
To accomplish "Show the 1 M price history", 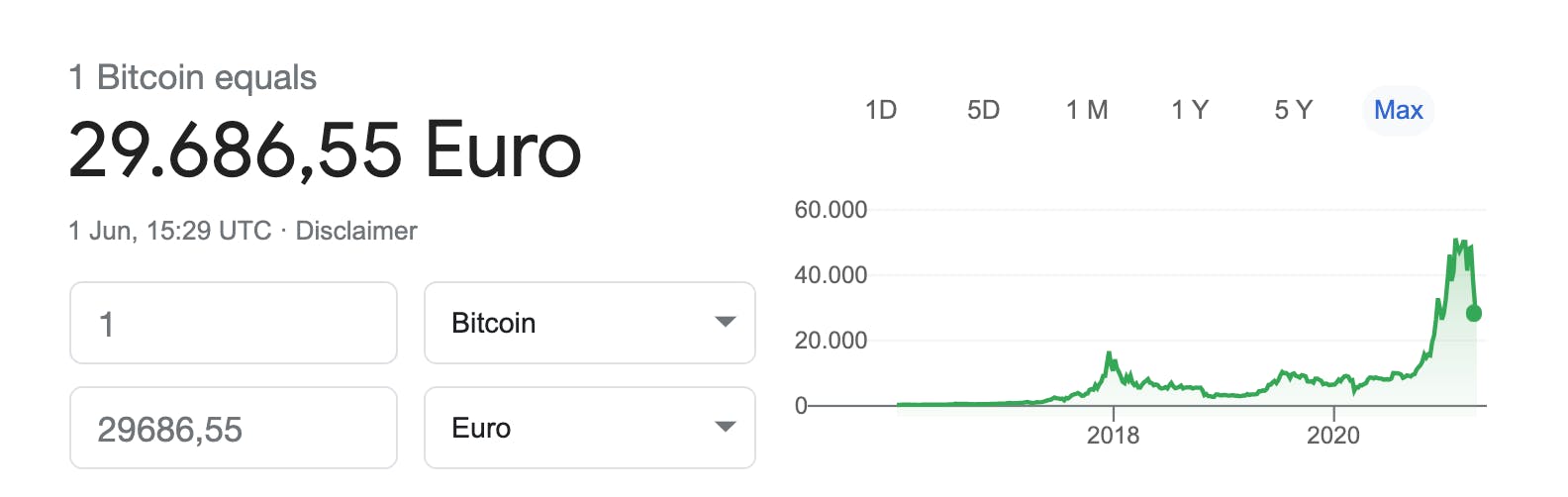I will click(x=1087, y=110).
